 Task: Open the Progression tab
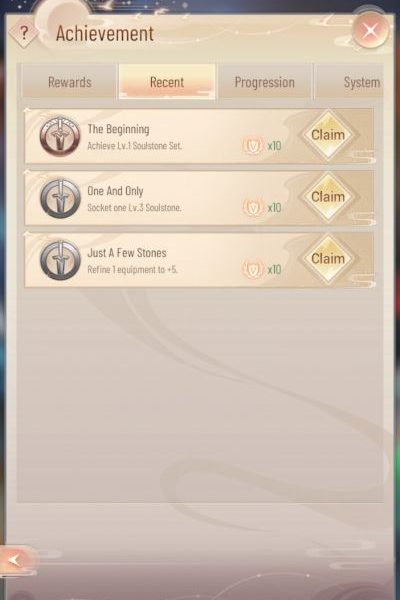[264, 82]
